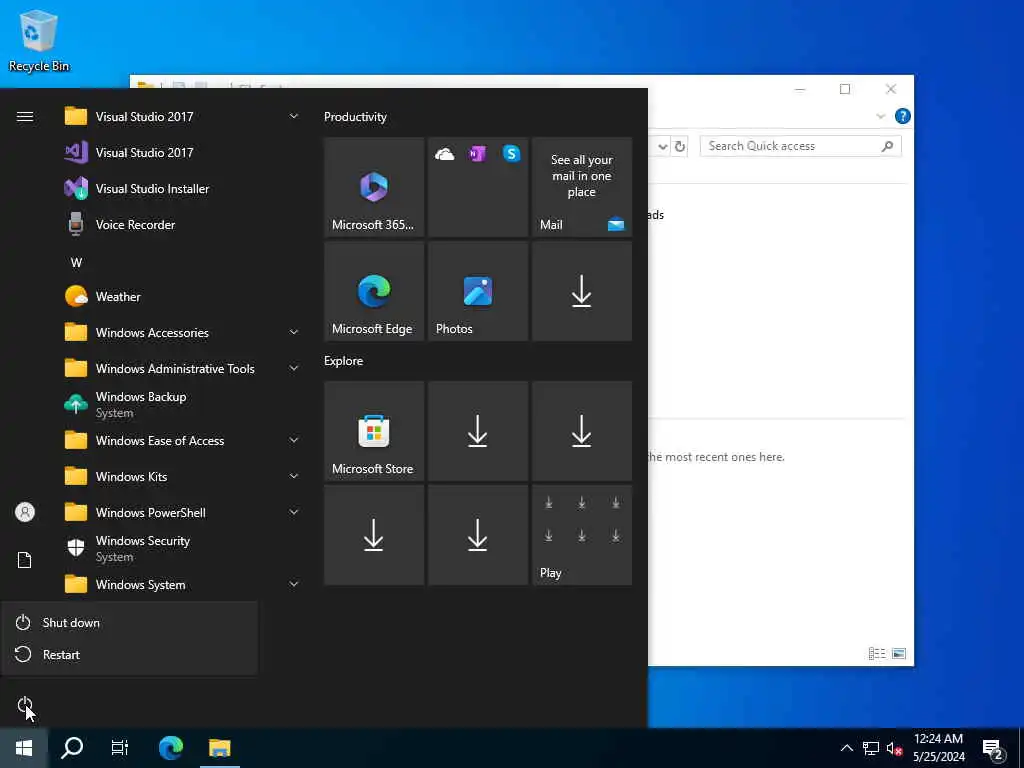This screenshot has width=1024, height=768.
Task: Open Microsoft Edge from the taskbar
Action: pyautogui.click(x=171, y=748)
